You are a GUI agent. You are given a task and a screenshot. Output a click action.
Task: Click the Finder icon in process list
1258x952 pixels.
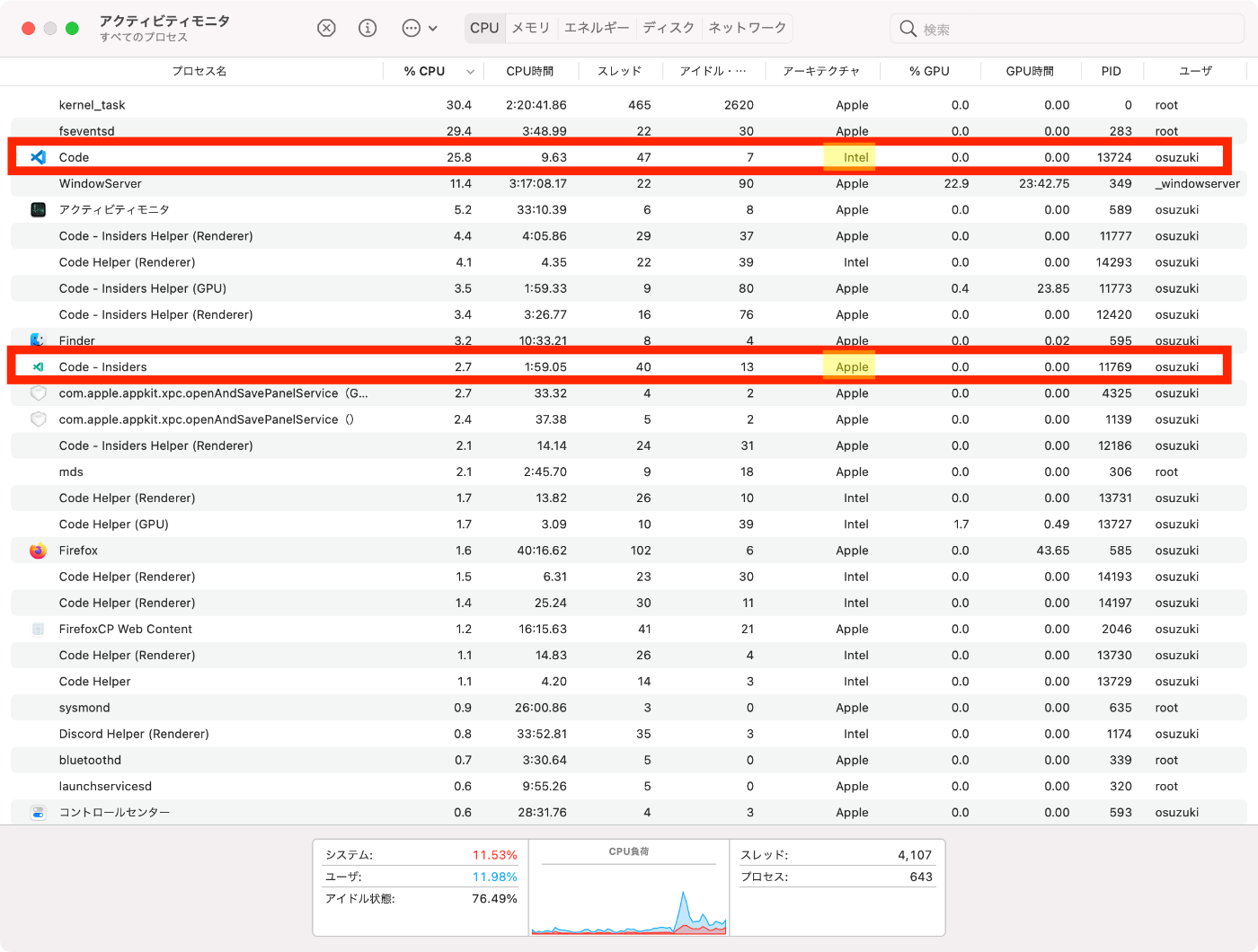pyautogui.click(x=38, y=340)
